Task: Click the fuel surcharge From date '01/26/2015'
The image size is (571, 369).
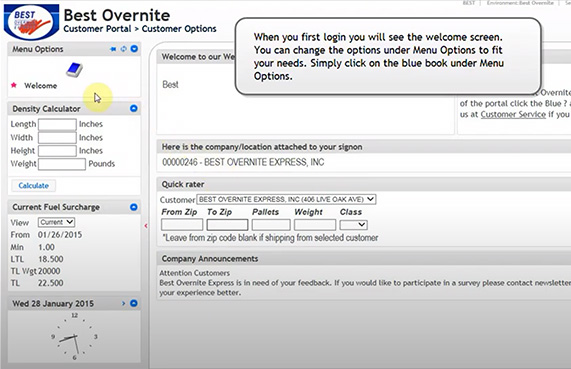Action: coord(60,235)
